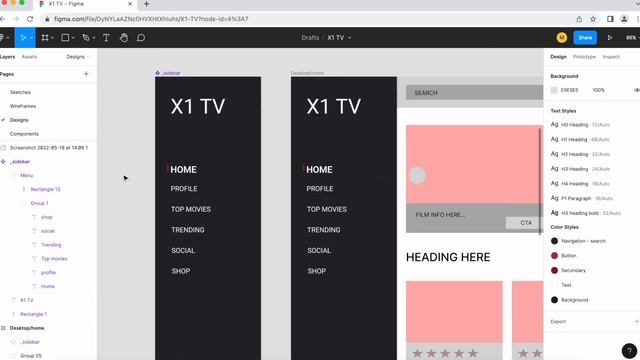Add an export setting with plus

[x=636, y=322]
